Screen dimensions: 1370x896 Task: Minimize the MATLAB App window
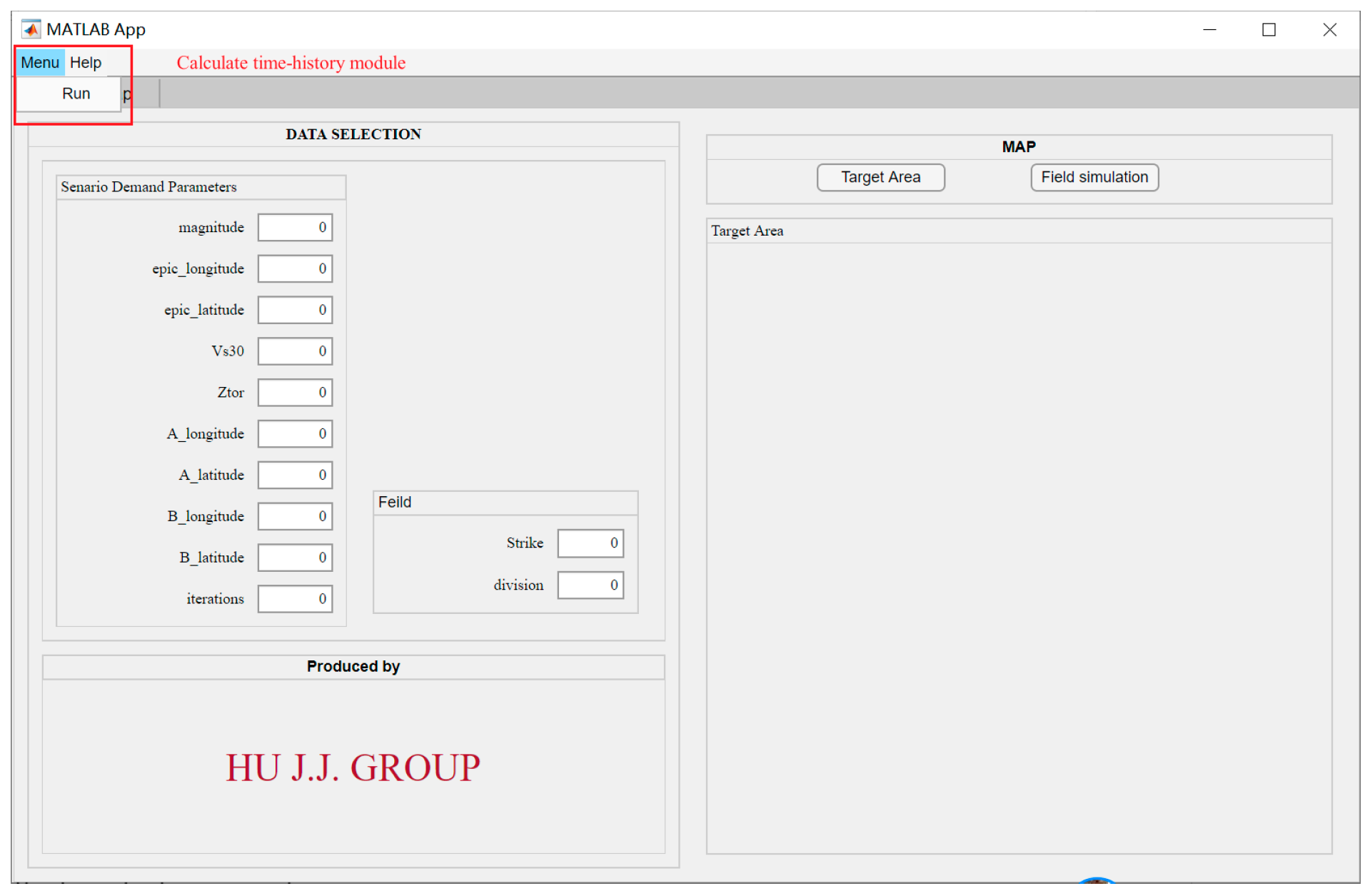(x=1209, y=29)
